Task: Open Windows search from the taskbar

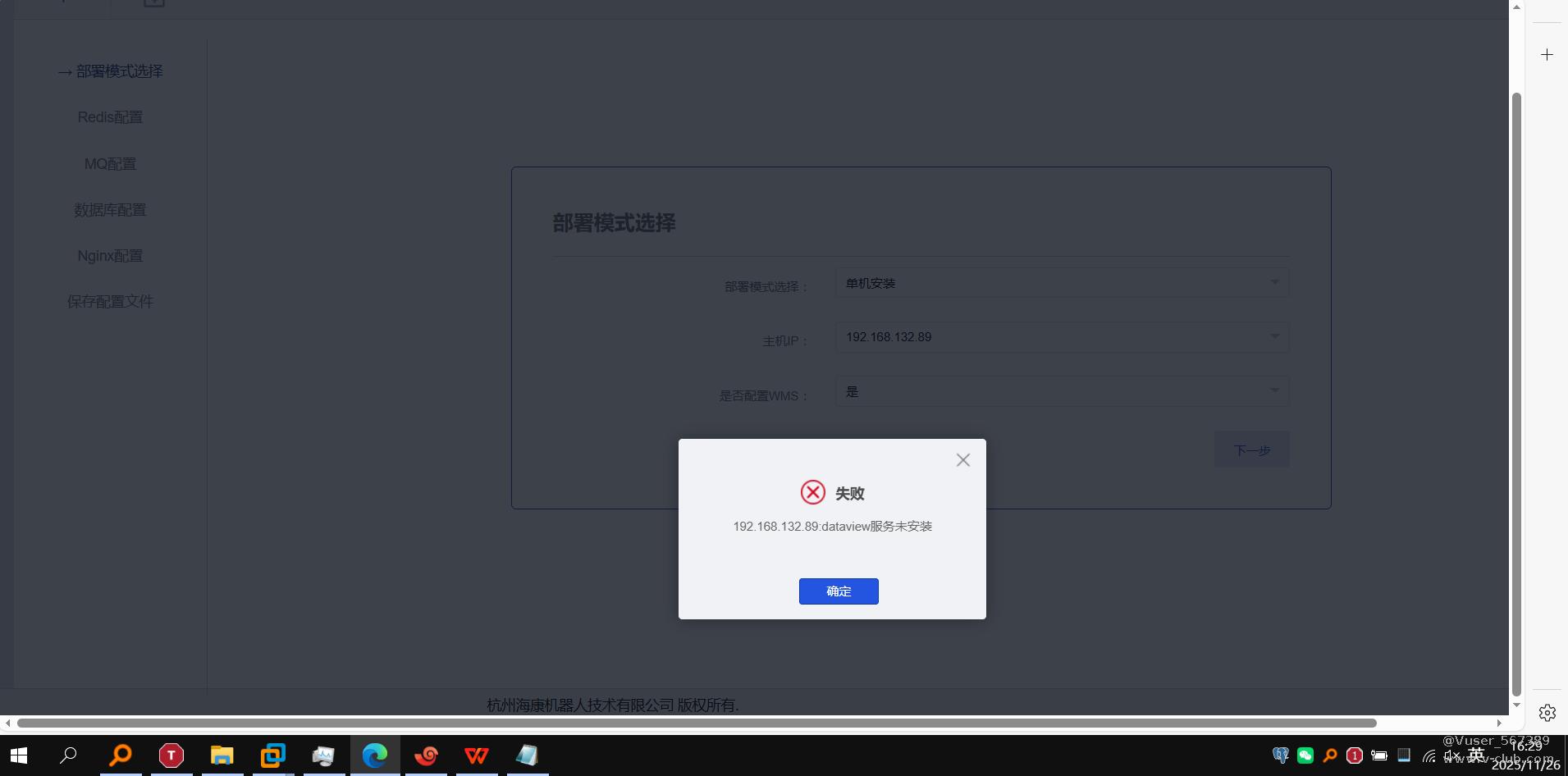Action: pyautogui.click(x=69, y=755)
